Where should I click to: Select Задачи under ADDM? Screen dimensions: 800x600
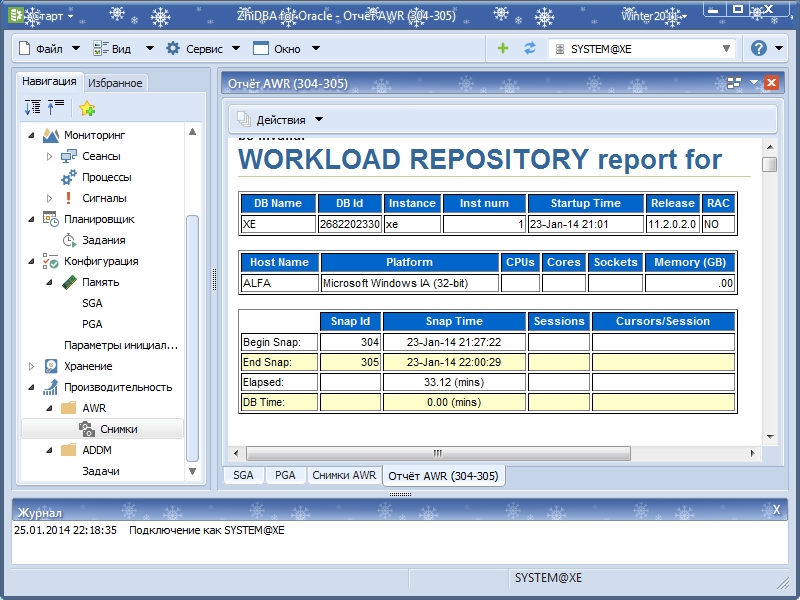(x=101, y=471)
